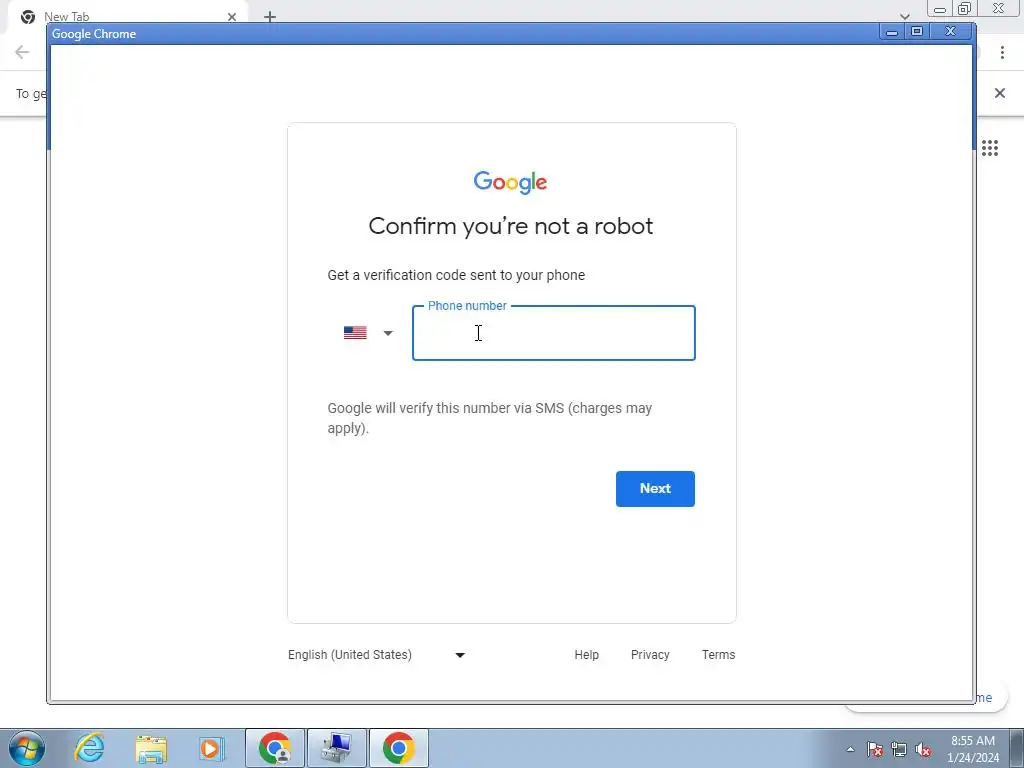This screenshot has height=768, width=1024.
Task: Click "Get a verification code sent" text
Action: tap(456, 275)
